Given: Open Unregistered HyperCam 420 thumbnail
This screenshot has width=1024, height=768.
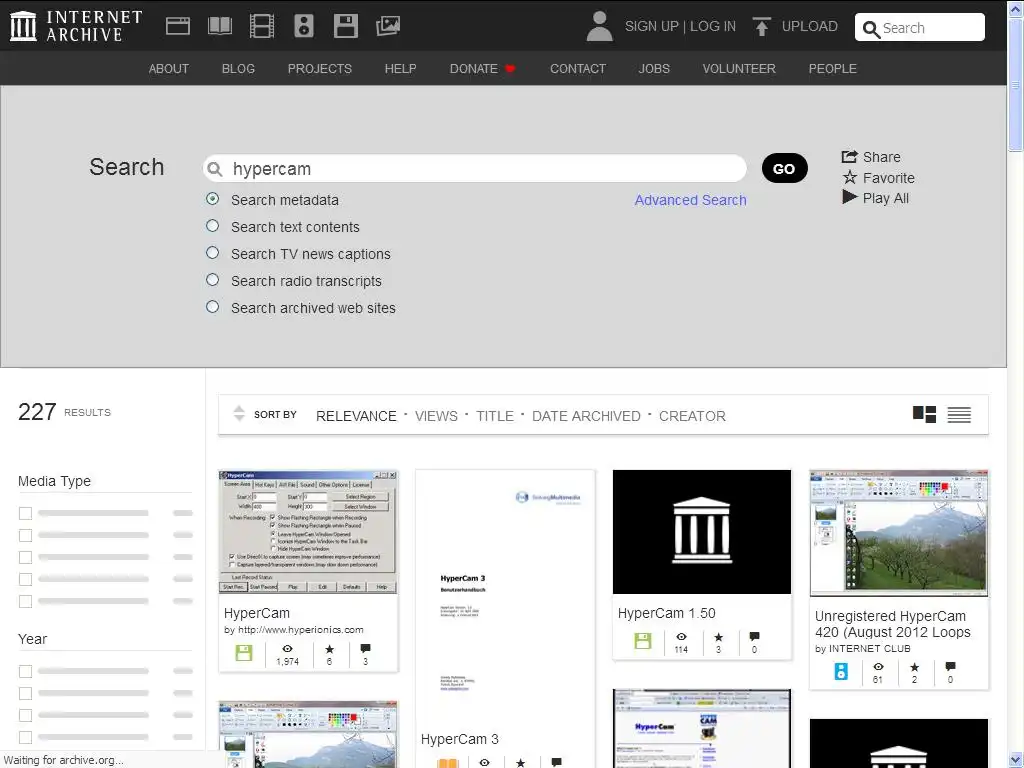Looking at the screenshot, I should point(899,533).
